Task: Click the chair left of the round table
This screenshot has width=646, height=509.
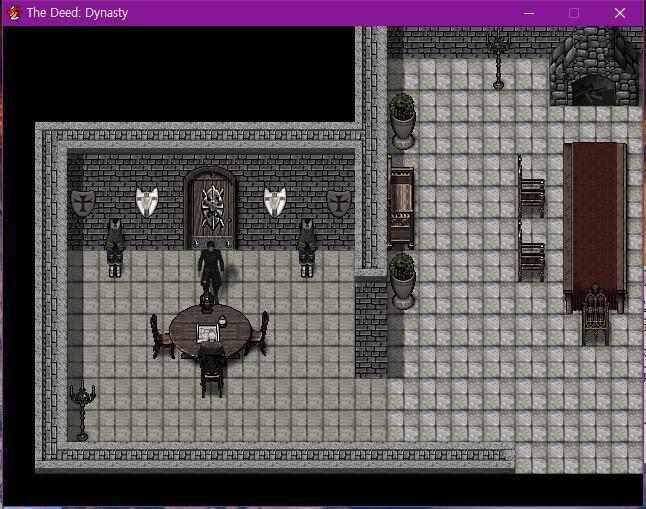Action: (x=161, y=336)
